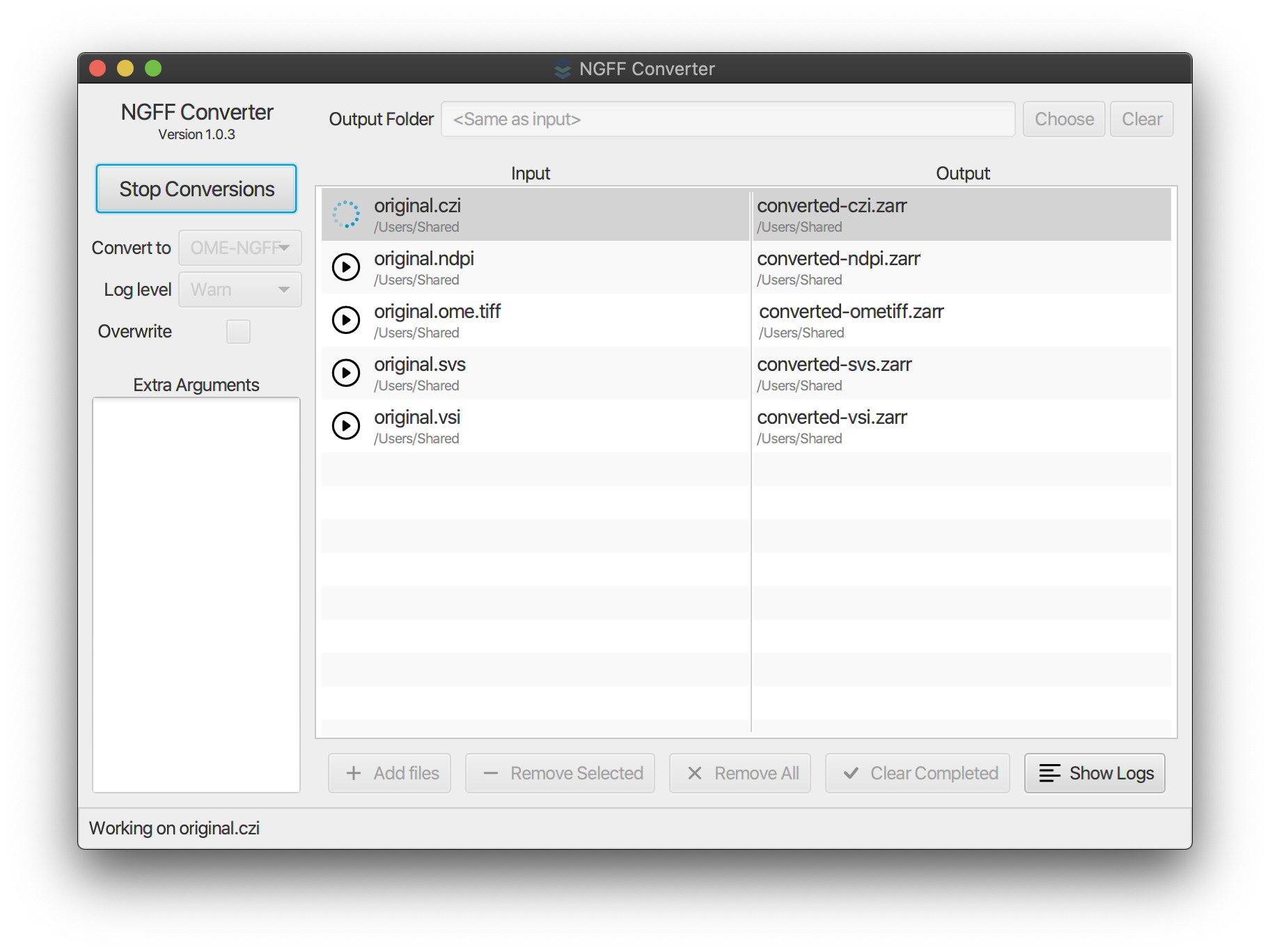Image resolution: width=1270 pixels, height=952 pixels.
Task: Run original.vsi conversion via play icon
Action: [345, 426]
